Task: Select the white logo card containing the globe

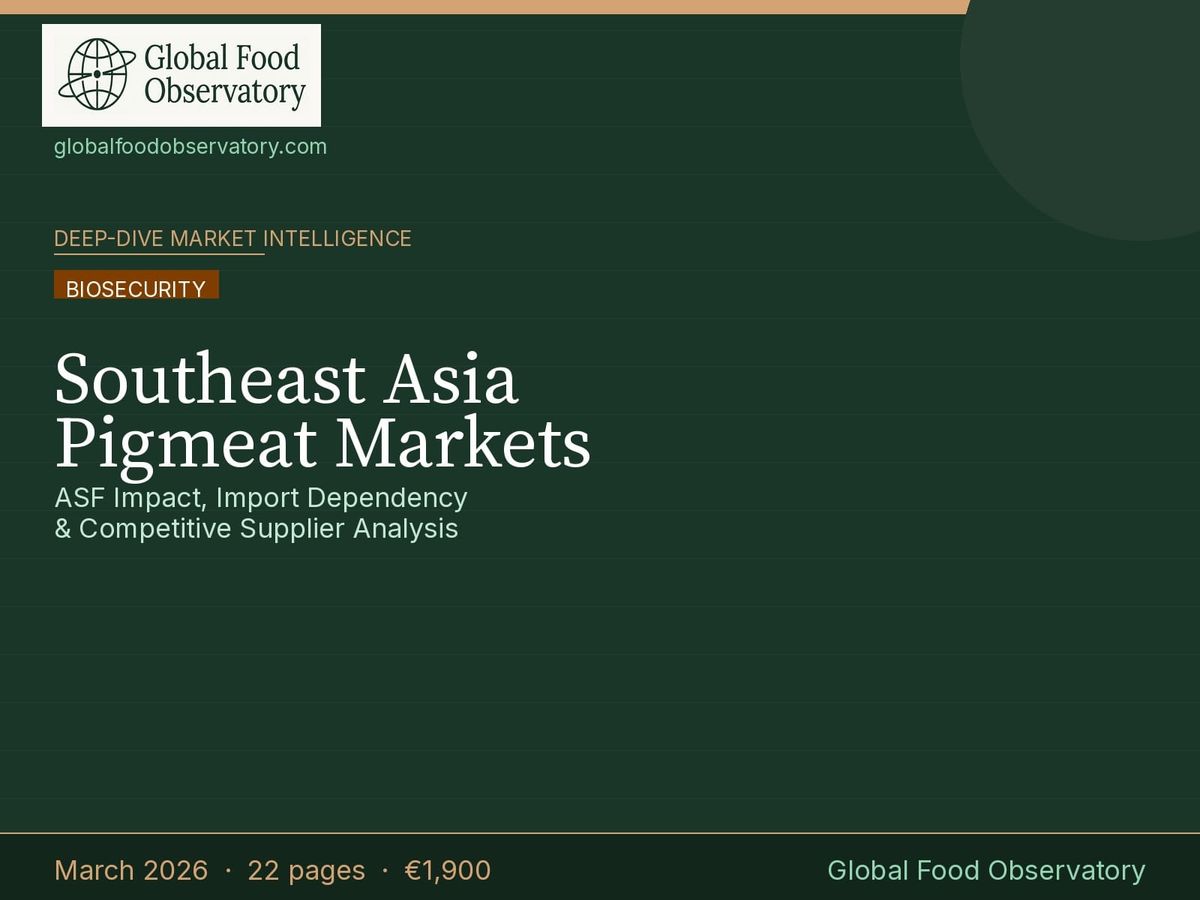Action: [180, 75]
